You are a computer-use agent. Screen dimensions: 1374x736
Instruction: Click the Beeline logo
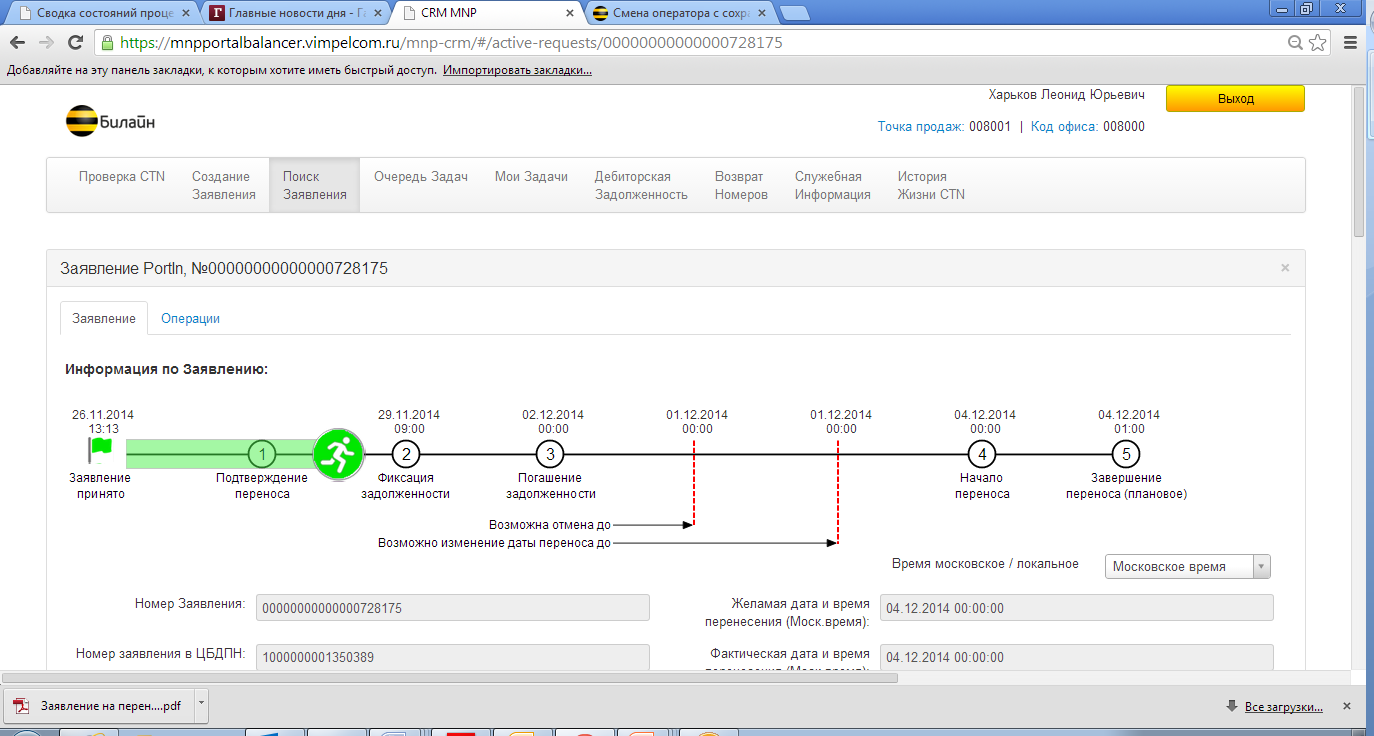pyautogui.click(x=110, y=121)
